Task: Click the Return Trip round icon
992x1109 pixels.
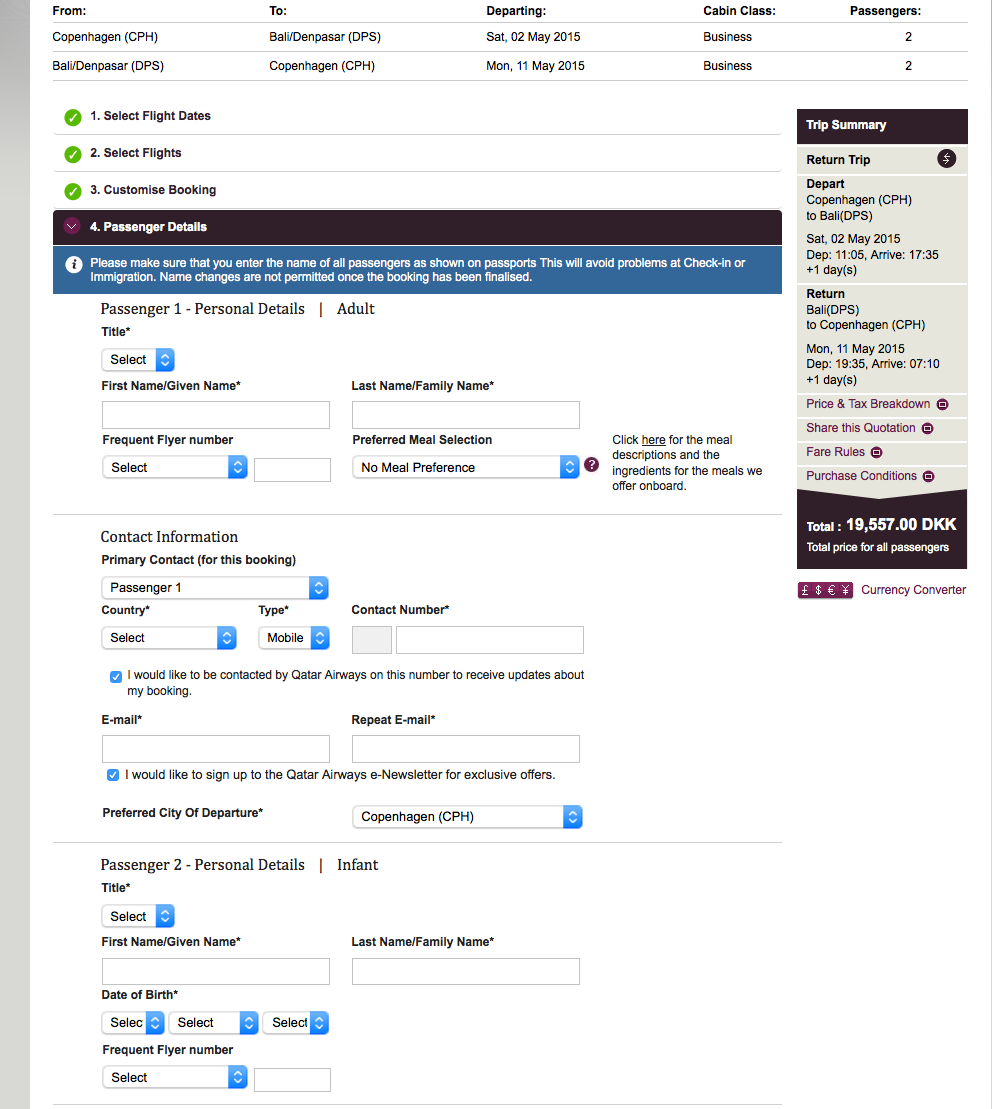Action: coord(947,159)
